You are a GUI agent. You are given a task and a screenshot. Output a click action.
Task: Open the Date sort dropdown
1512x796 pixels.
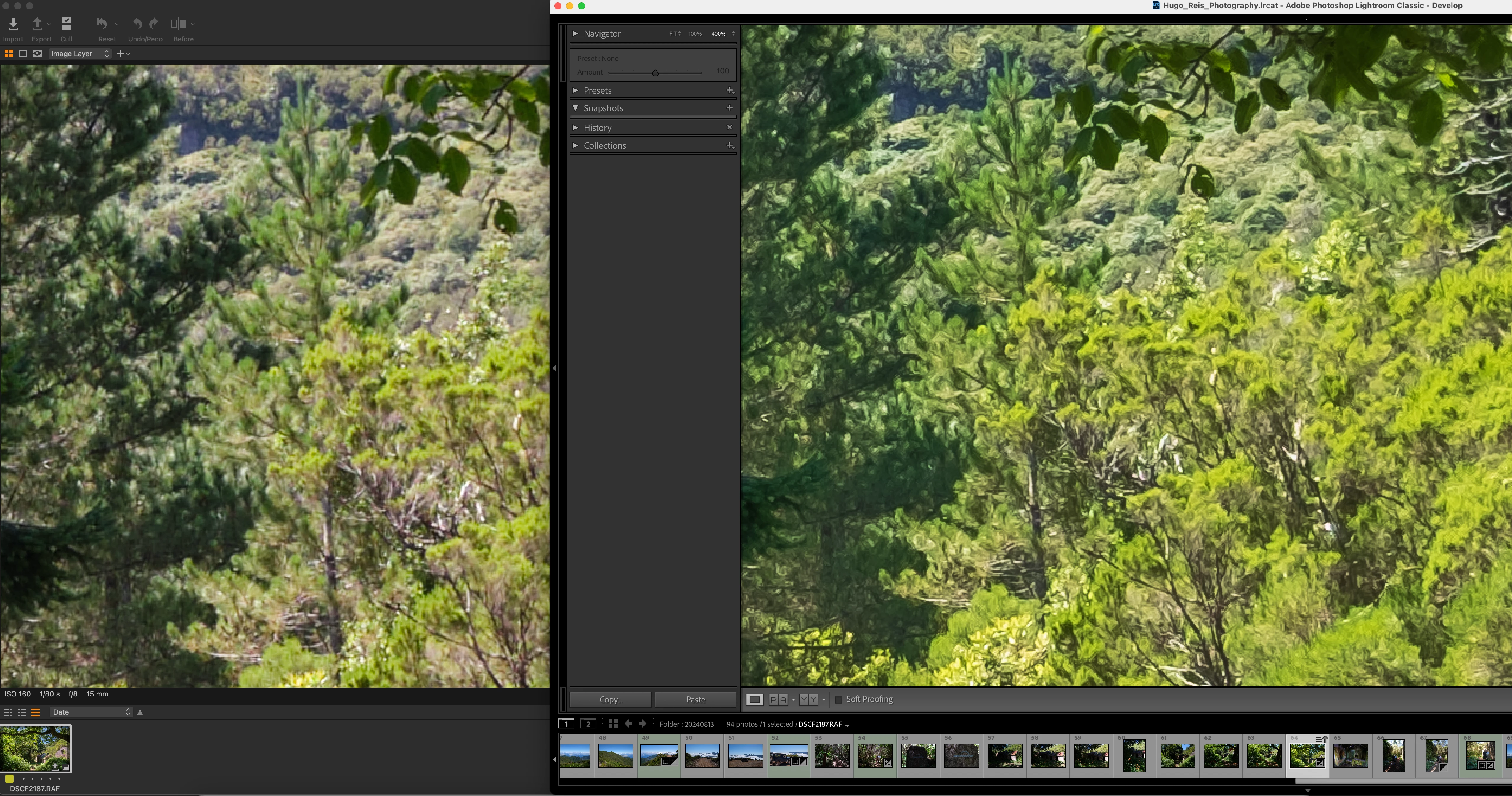click(x=90, y=712)
